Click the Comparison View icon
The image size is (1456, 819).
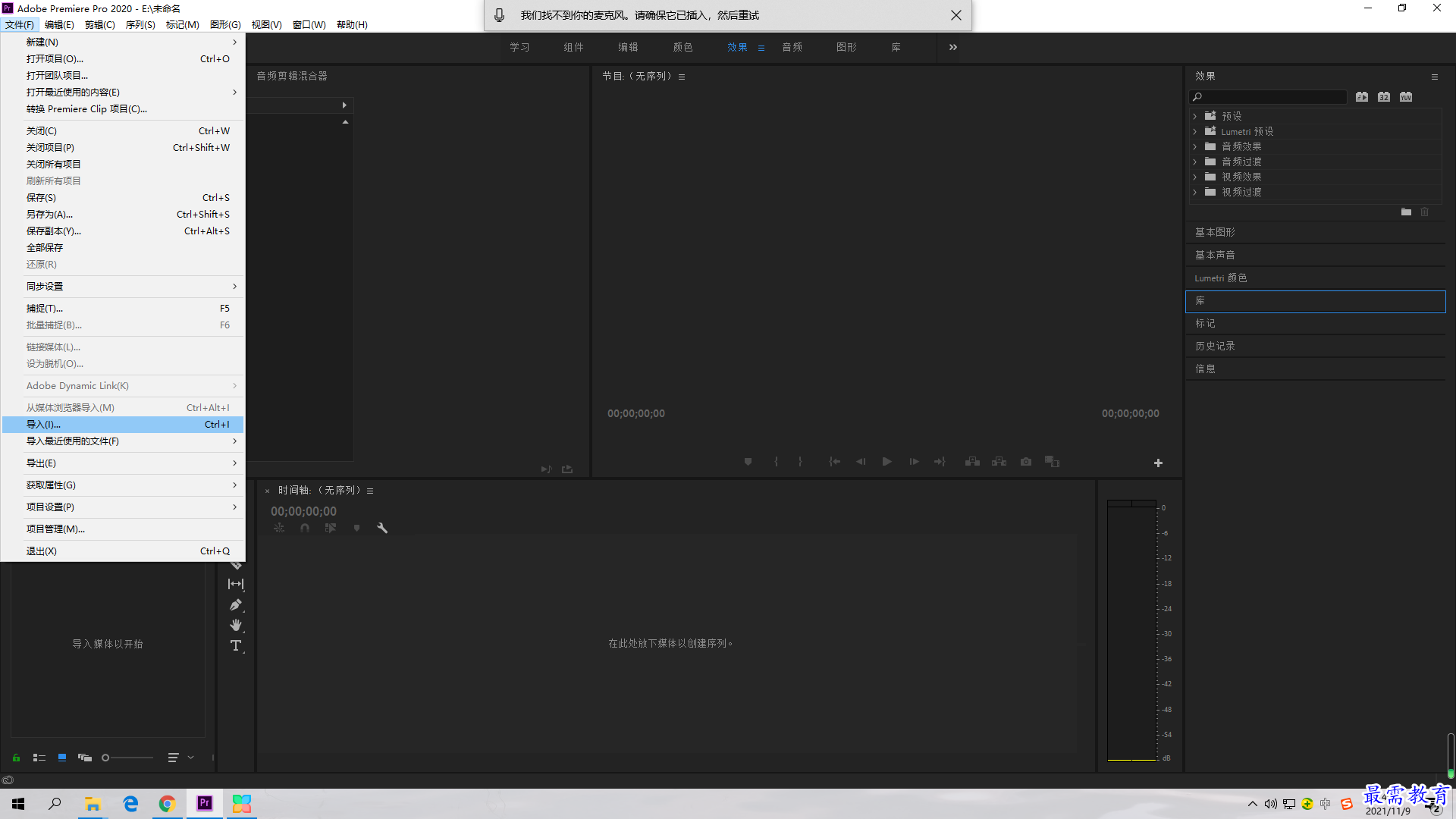(1052, 462)
